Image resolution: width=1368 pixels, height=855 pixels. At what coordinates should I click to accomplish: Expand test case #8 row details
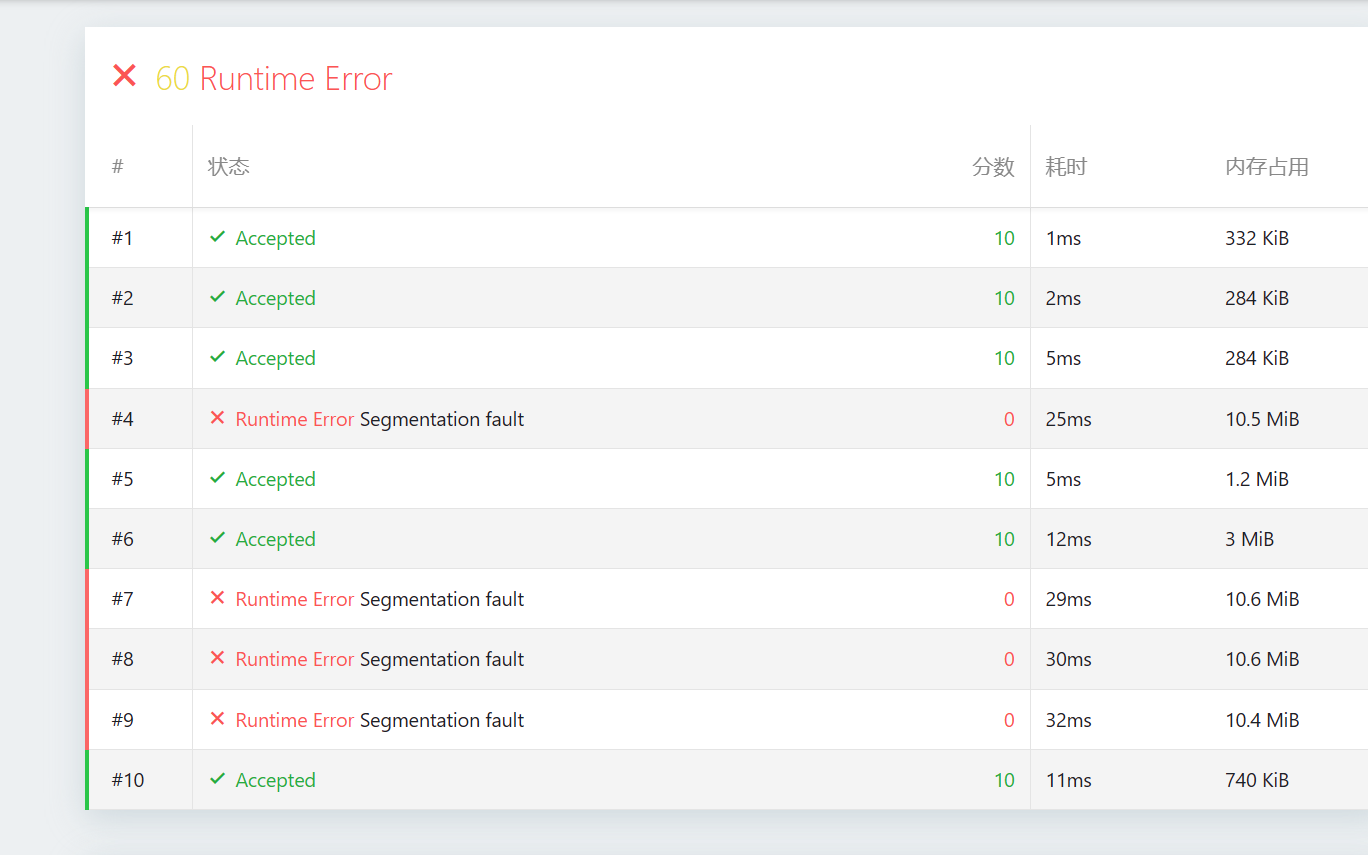pos(600,659)
